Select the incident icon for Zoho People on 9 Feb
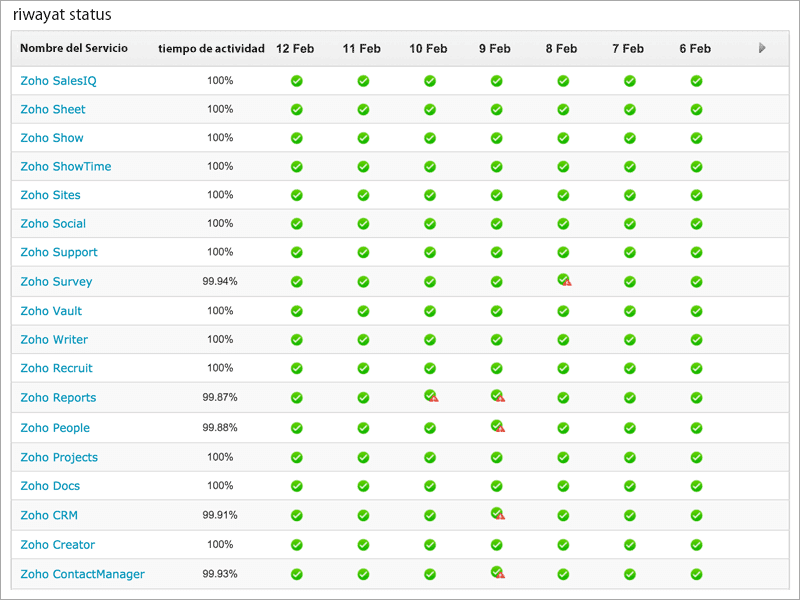This screenshot has width=800, height=600. (x=496, y=427)
